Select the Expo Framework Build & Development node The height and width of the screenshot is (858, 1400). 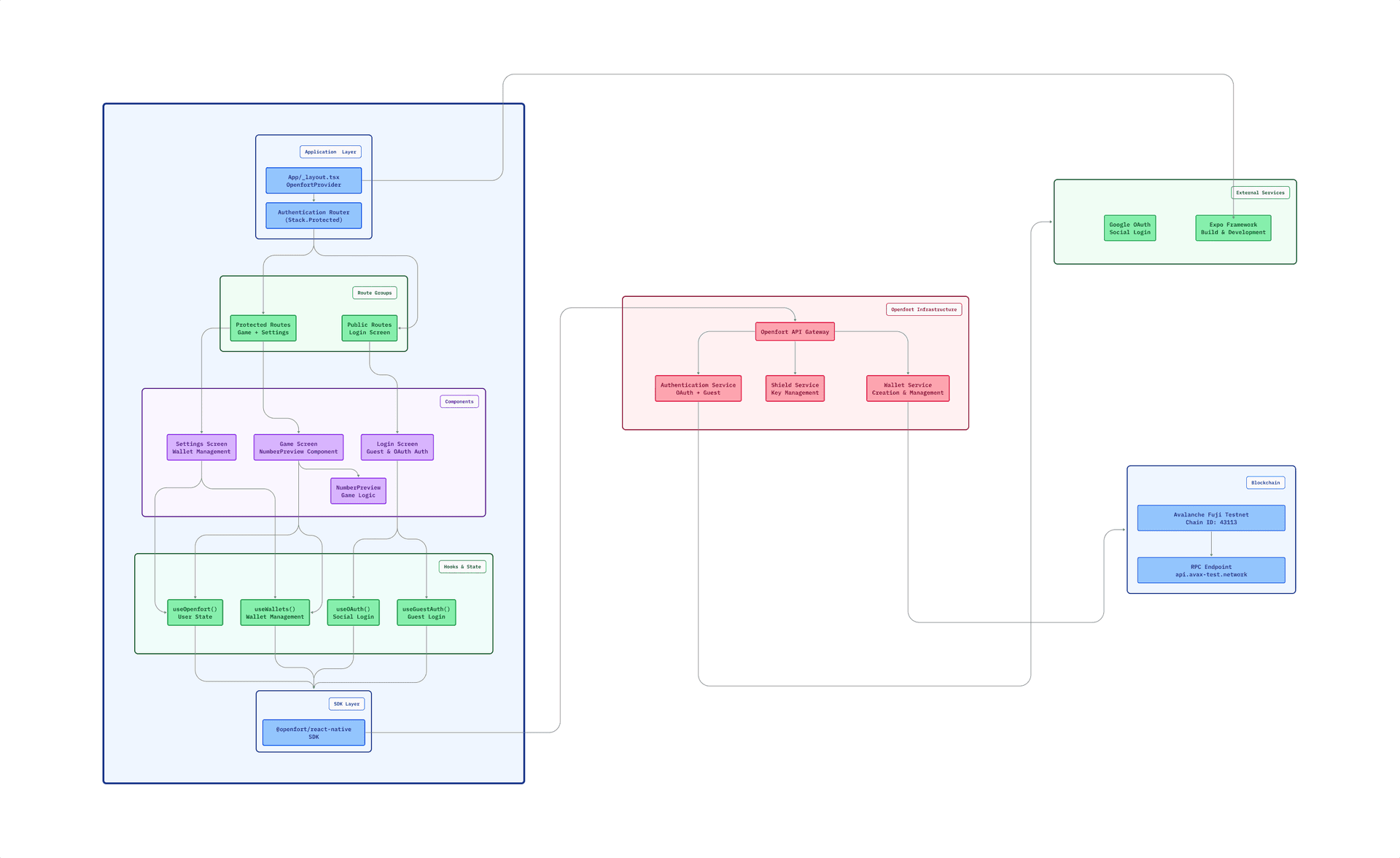click(1232, 228)
